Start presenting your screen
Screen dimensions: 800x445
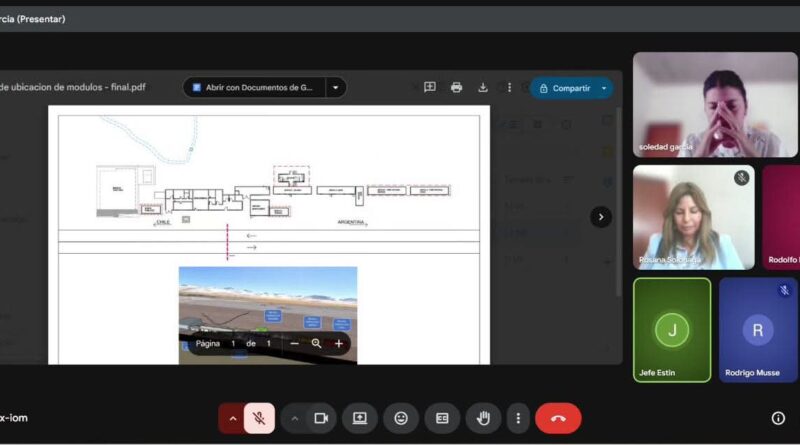coord(360,418)
